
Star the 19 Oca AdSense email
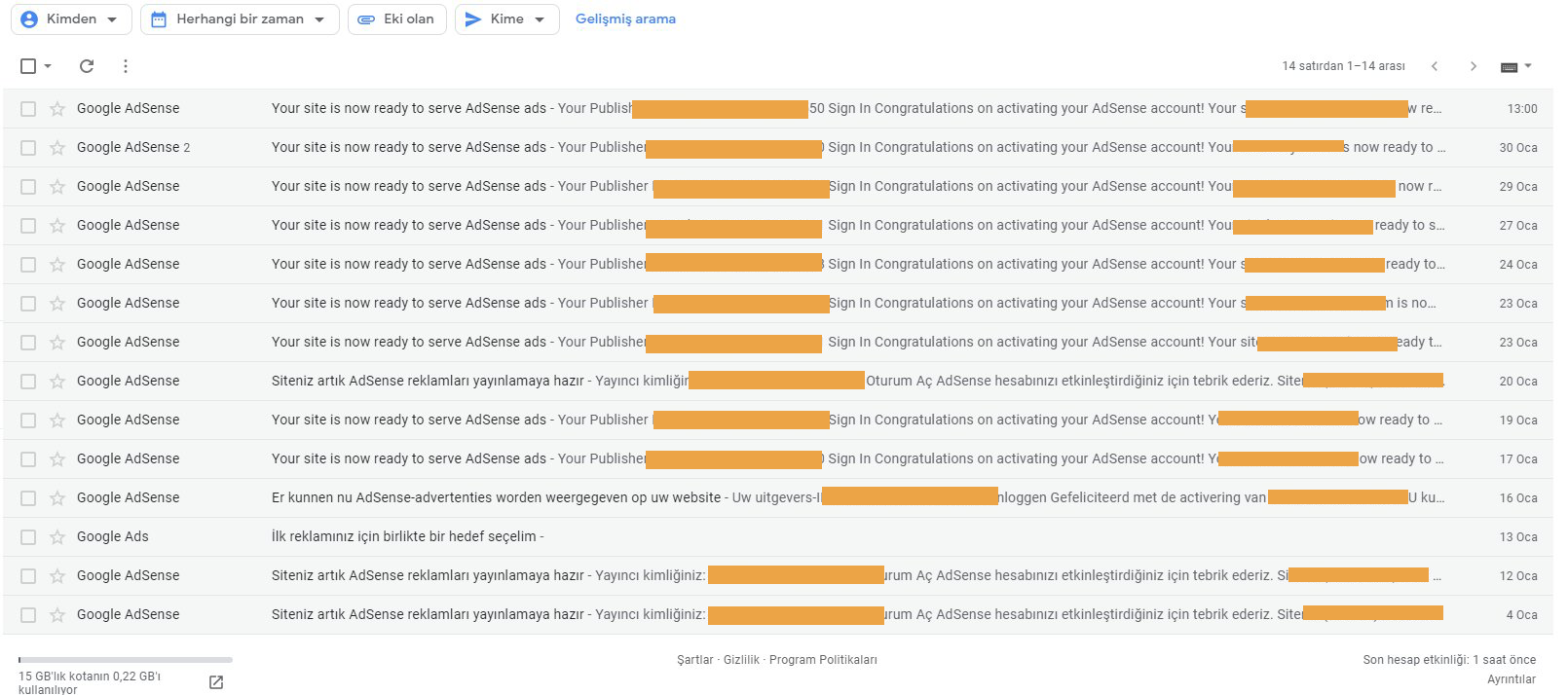[x=57, y=421]
